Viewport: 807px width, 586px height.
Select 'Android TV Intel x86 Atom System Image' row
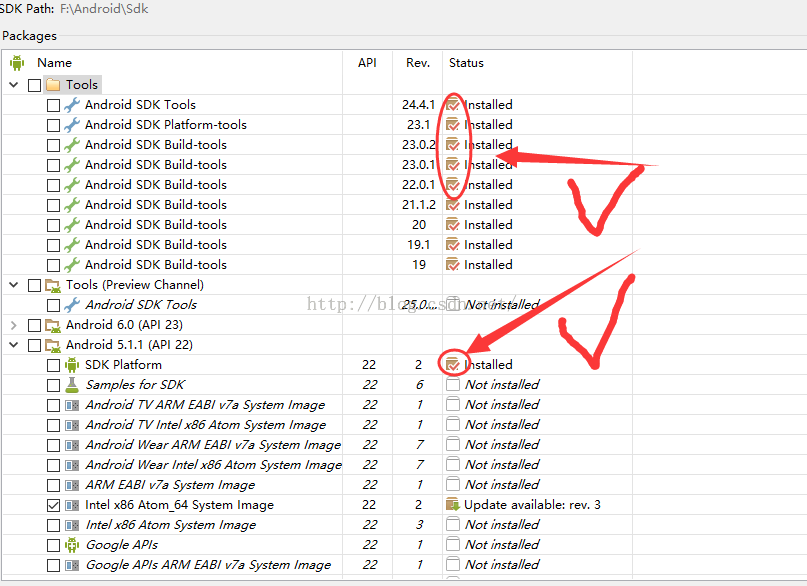[206, 425]
